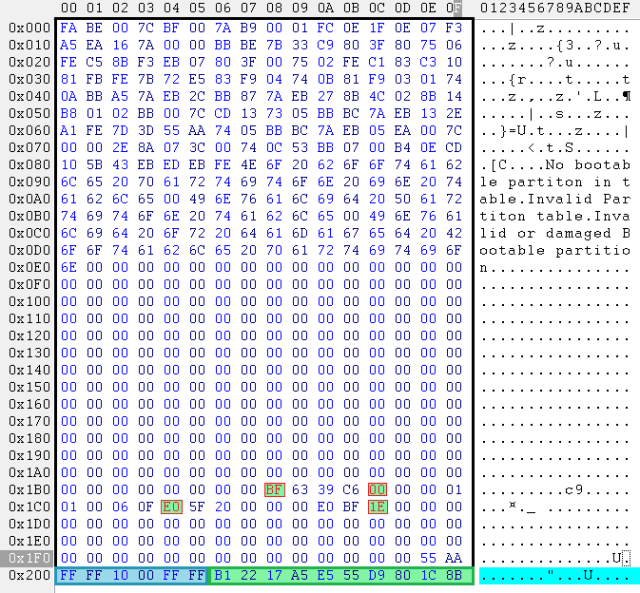Select the 0A column header

[x=325, y=8]
